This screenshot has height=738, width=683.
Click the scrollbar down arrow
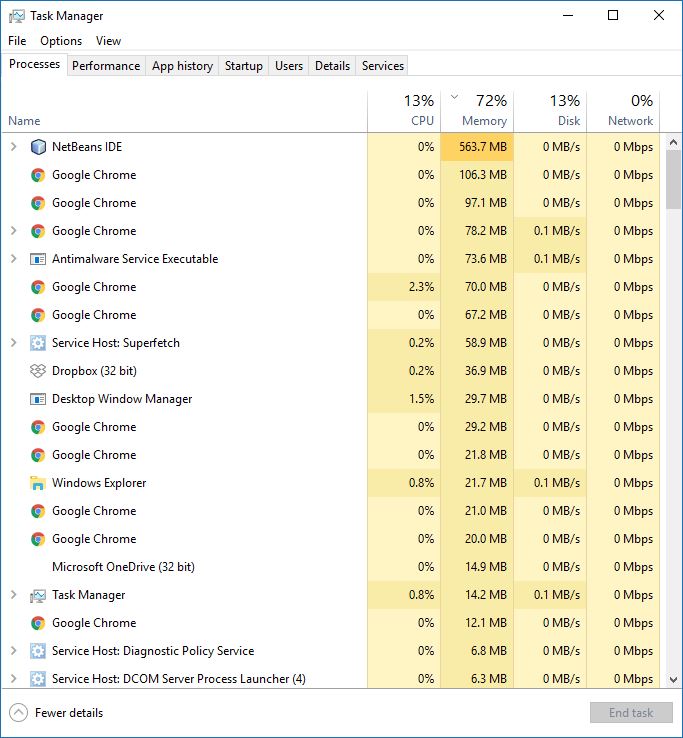(x=673, y=680)
